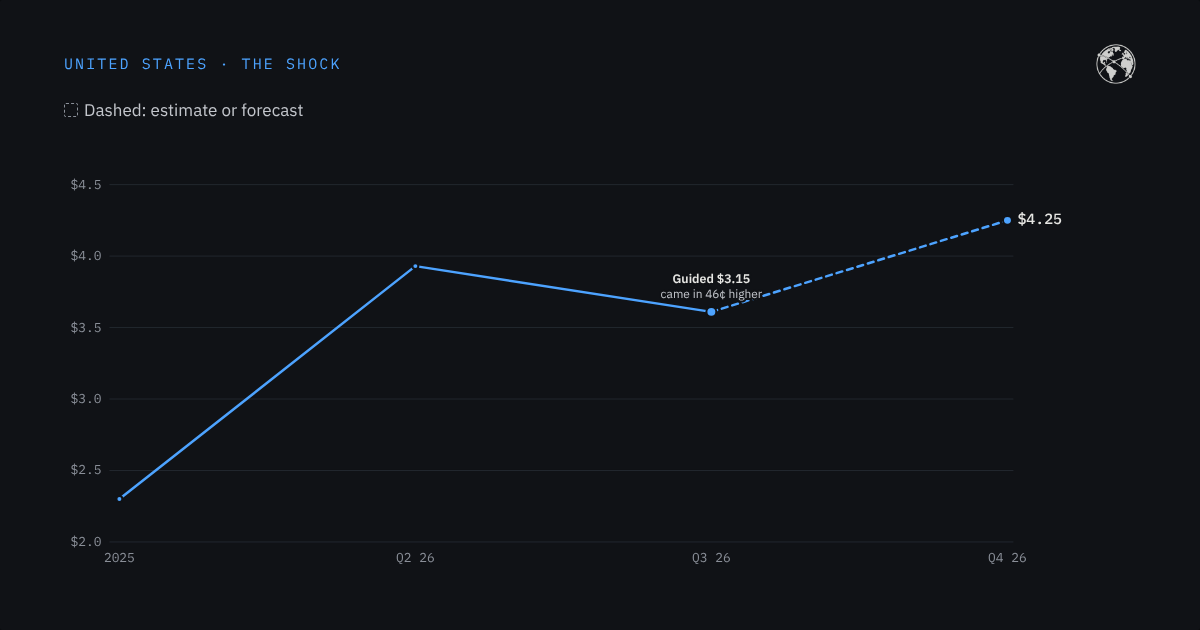Screen dimensions: 1200x630
Task: Select the Q3 26 highlighted data point
Action: pos(711,312)
